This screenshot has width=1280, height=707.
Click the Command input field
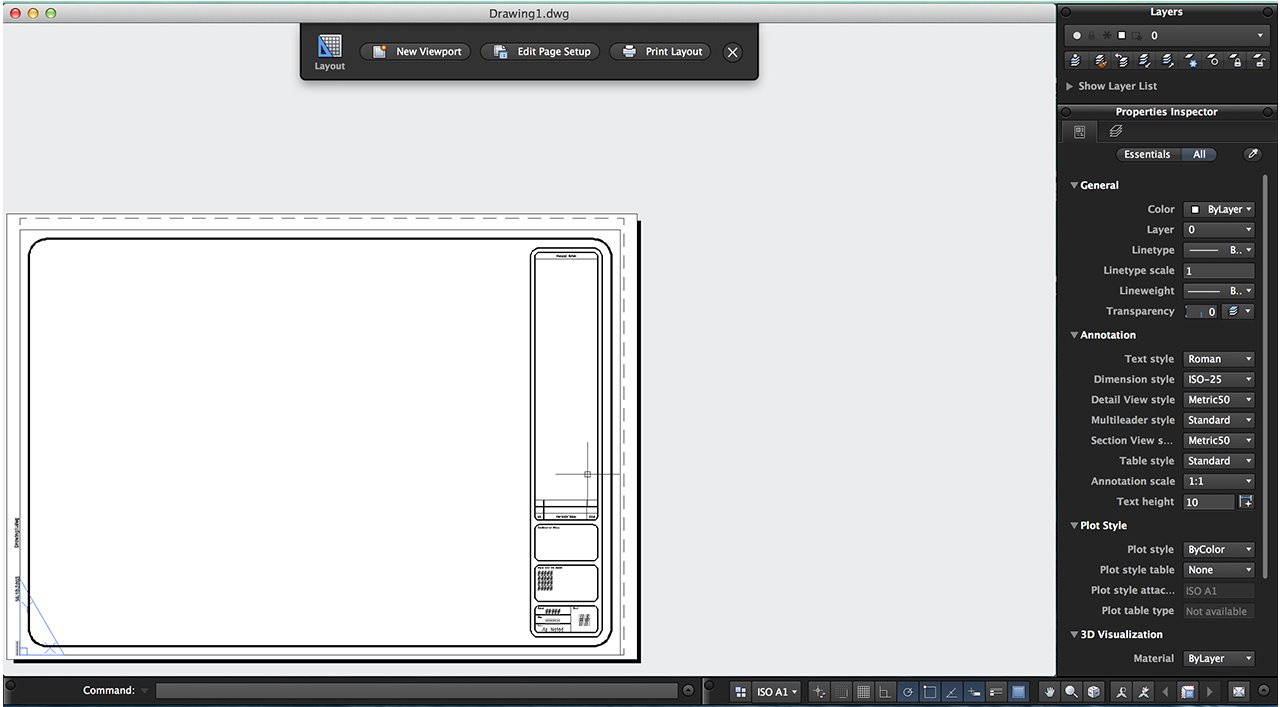(x=417, y=691)
